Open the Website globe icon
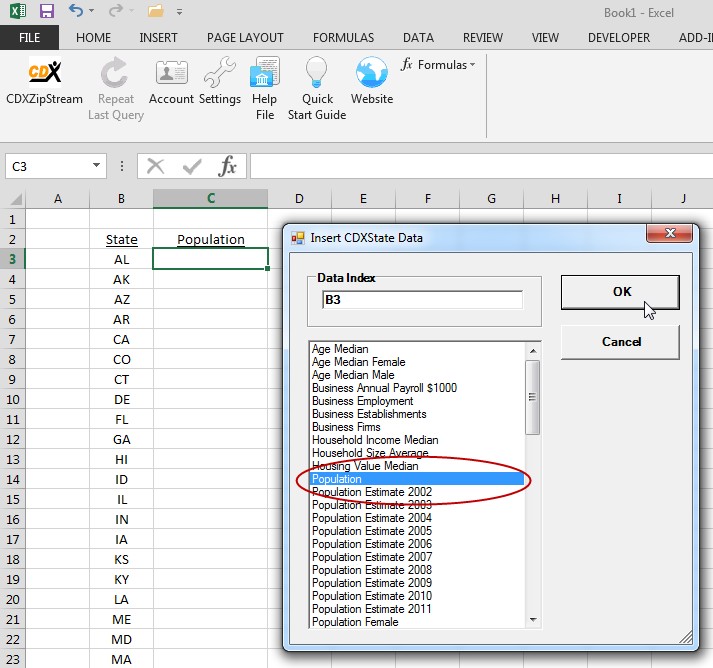 (x=372, y=72)
